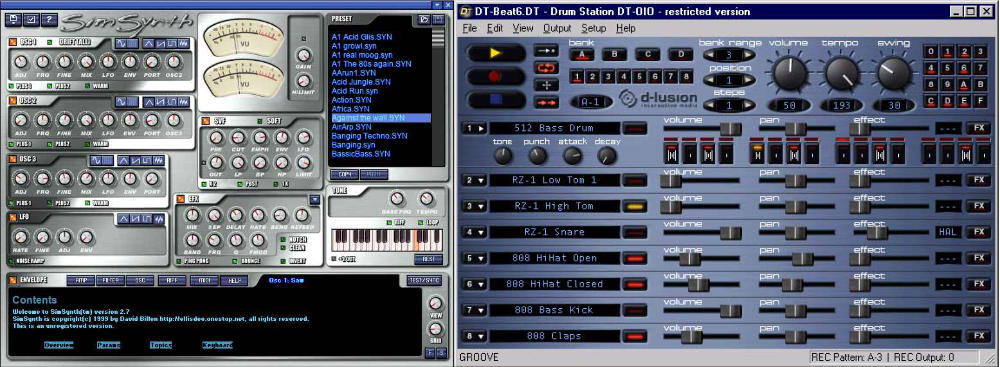Select noise waveform icon for OSC 1
This screenshot has height=367, width=1000.
click(x=184, y=43)
